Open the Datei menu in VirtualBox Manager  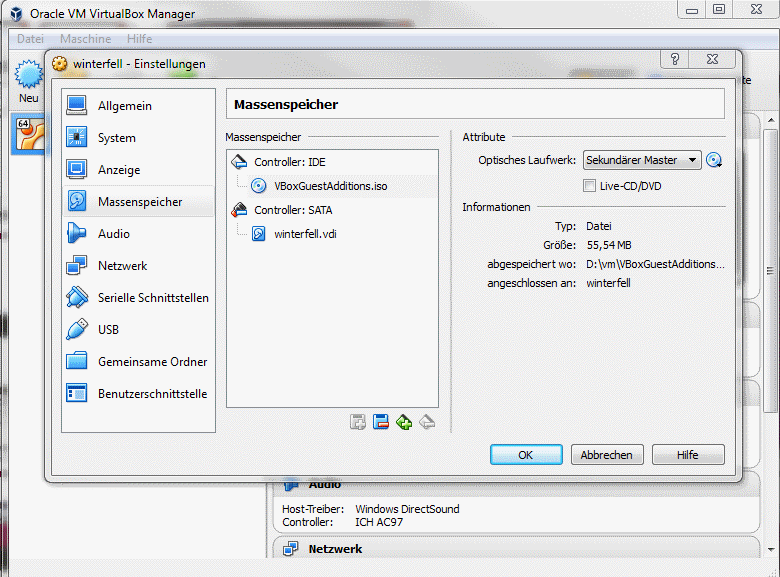pyautogui.click(x=30, y=39)
